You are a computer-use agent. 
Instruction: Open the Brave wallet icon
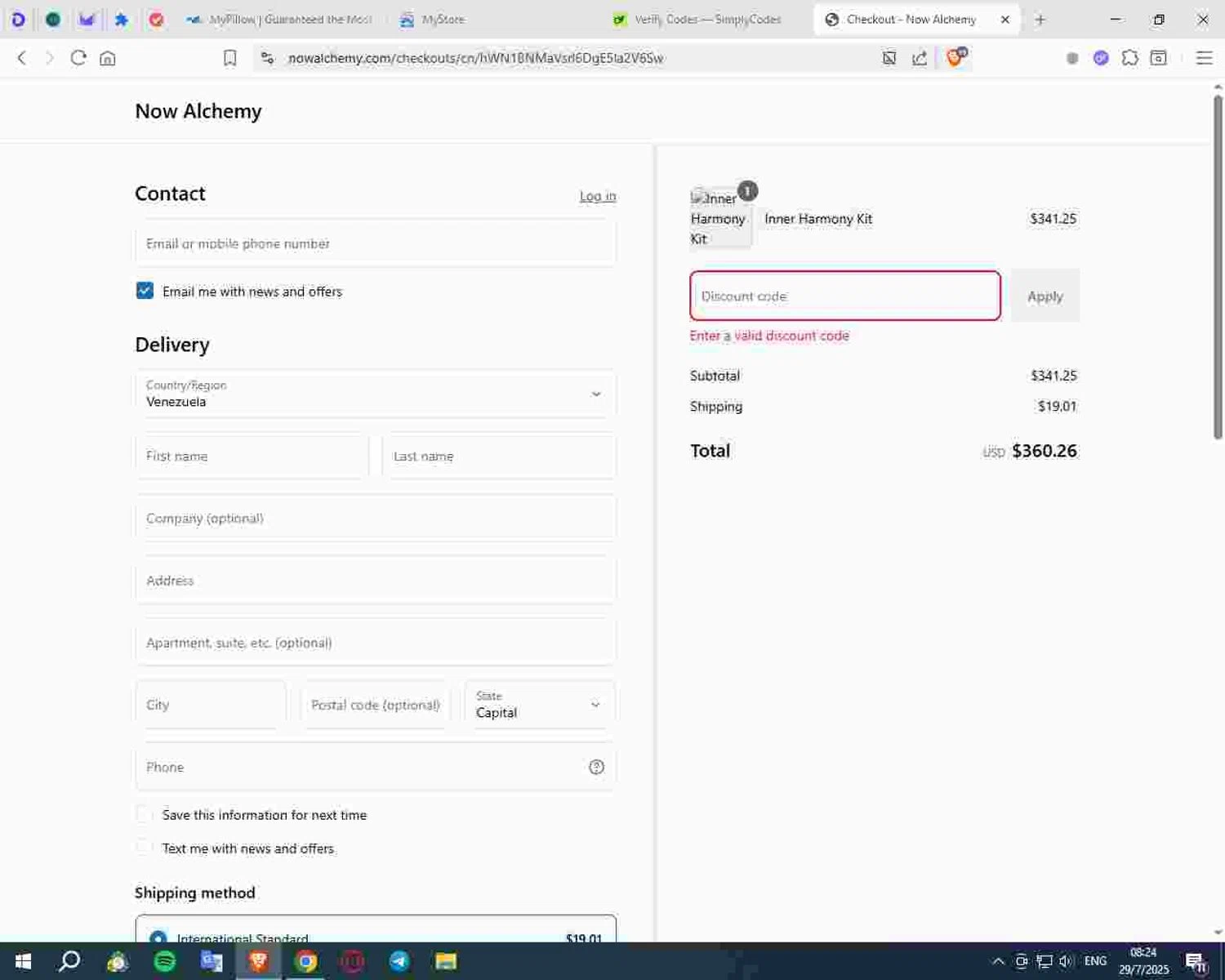click(1158, 58)
